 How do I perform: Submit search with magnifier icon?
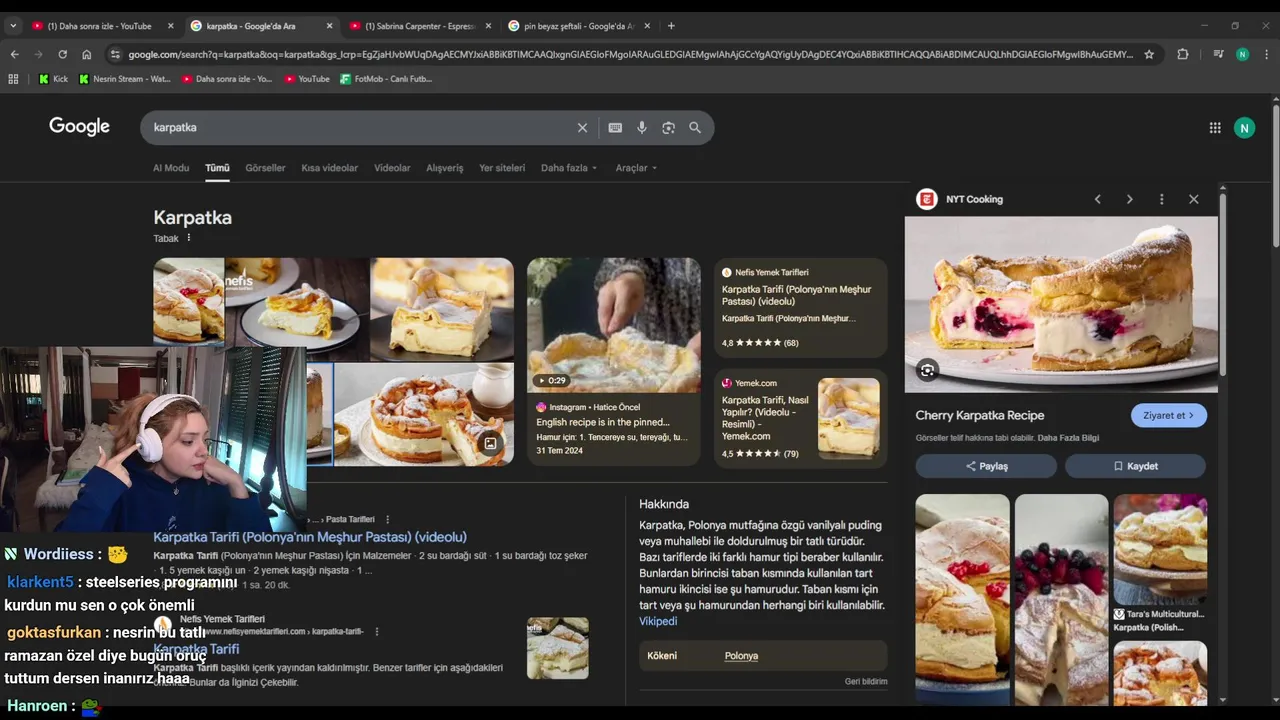tap(695, 127)
